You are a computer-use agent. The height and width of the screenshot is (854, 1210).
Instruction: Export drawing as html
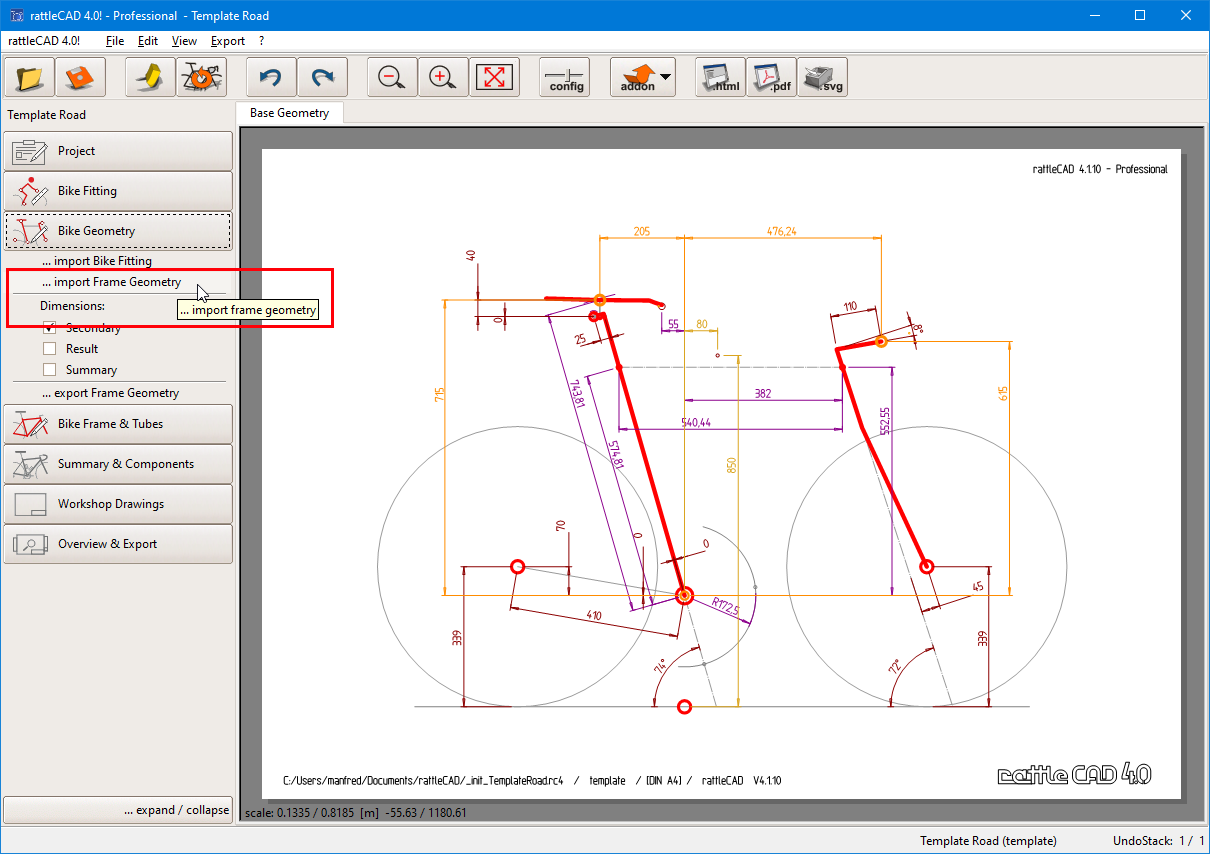pos(720,77)
